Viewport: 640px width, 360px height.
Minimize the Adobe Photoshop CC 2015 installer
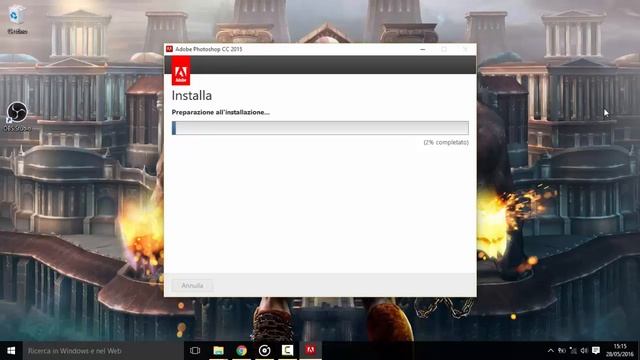click(x=423, y=49)
